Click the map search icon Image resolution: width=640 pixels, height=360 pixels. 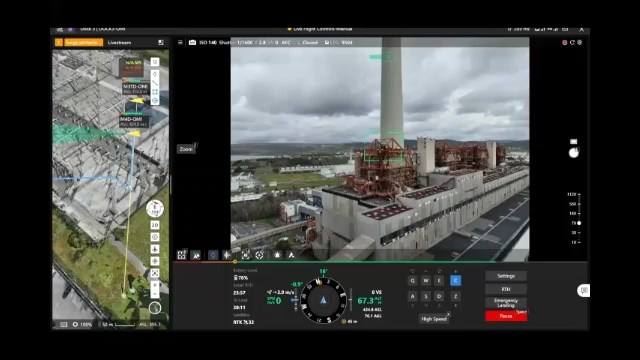(x=155, y=62)
